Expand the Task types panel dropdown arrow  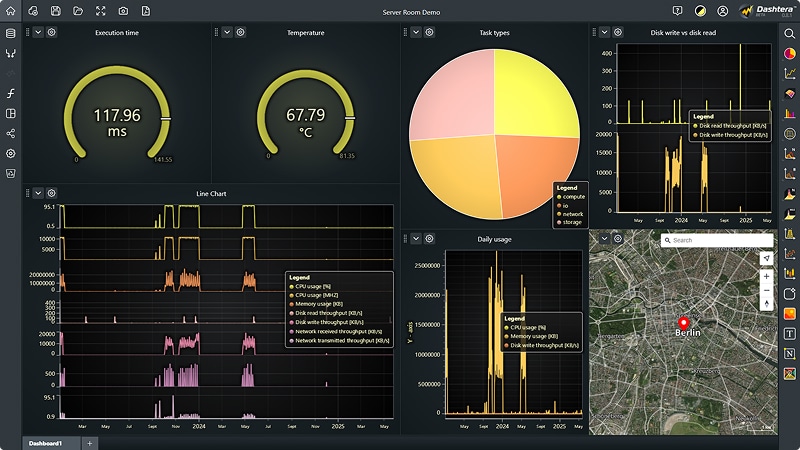click(416, 32)
